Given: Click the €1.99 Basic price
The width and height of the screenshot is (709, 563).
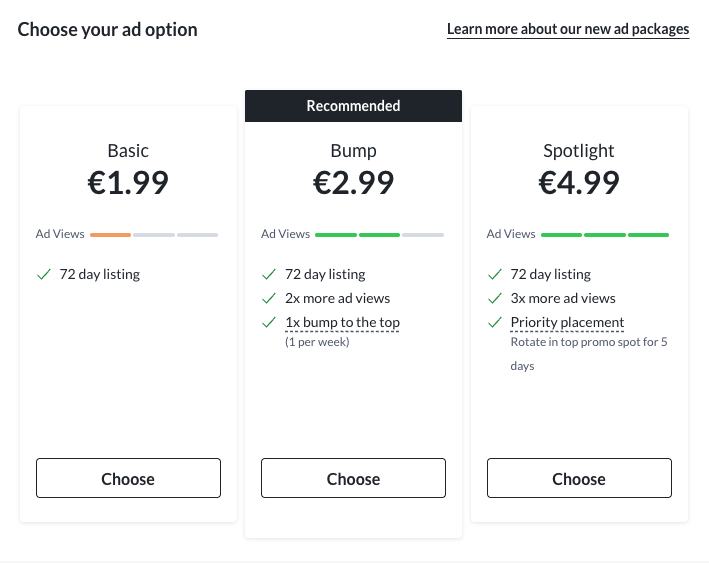Looking at the screenshot, I should click(x=128, y=182).
